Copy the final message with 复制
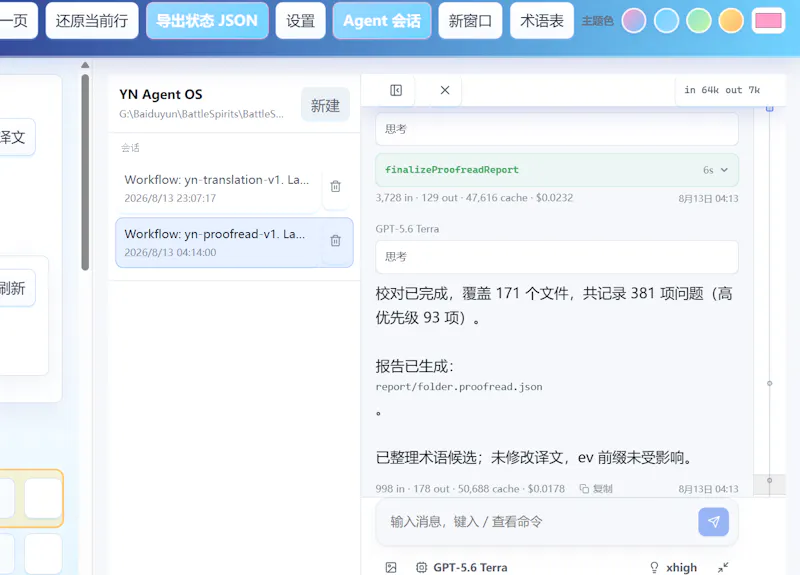The image size is (800, 575). point(596,489)
